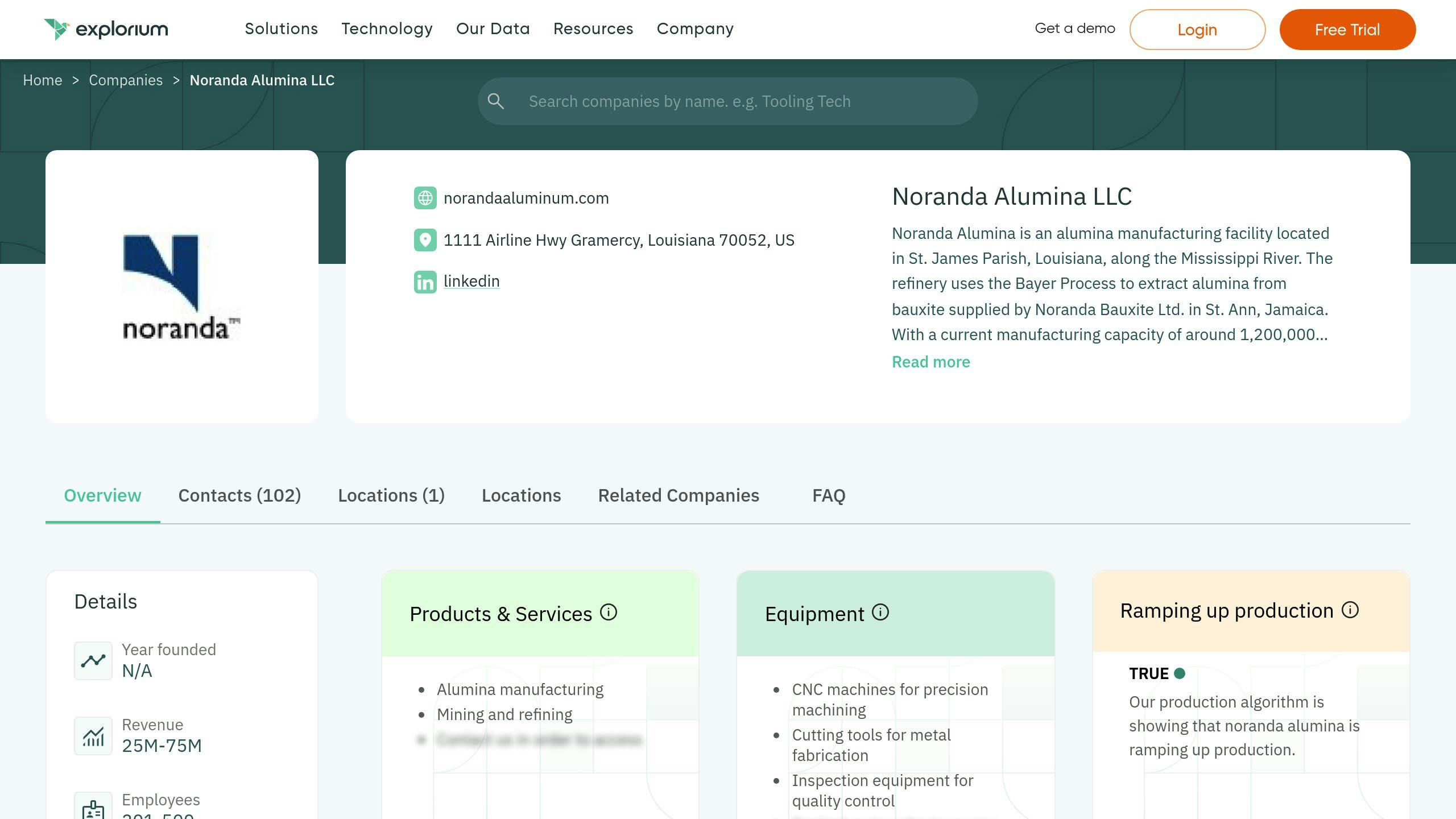
Task: Click the Ramping up production info icon
Action: (x=1350, y=610)
